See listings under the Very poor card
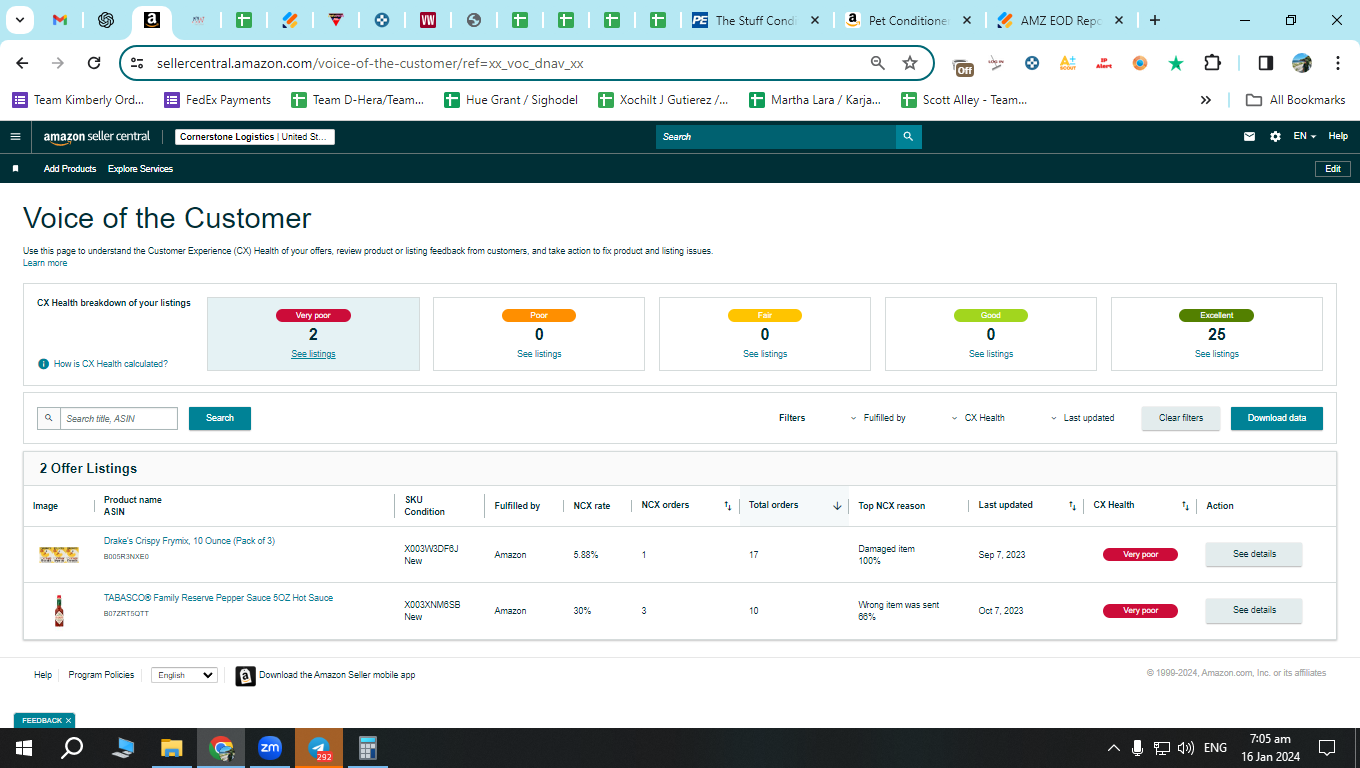 tap(313, 354)
